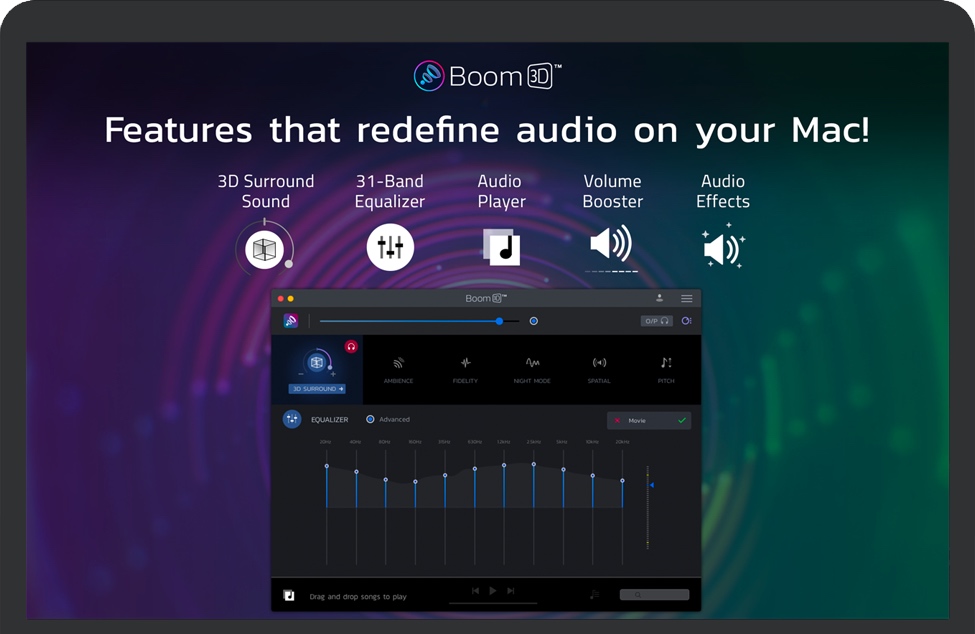Screen dimensions: 975x634
Task: Select the Pitch effect
Action: 666,369
